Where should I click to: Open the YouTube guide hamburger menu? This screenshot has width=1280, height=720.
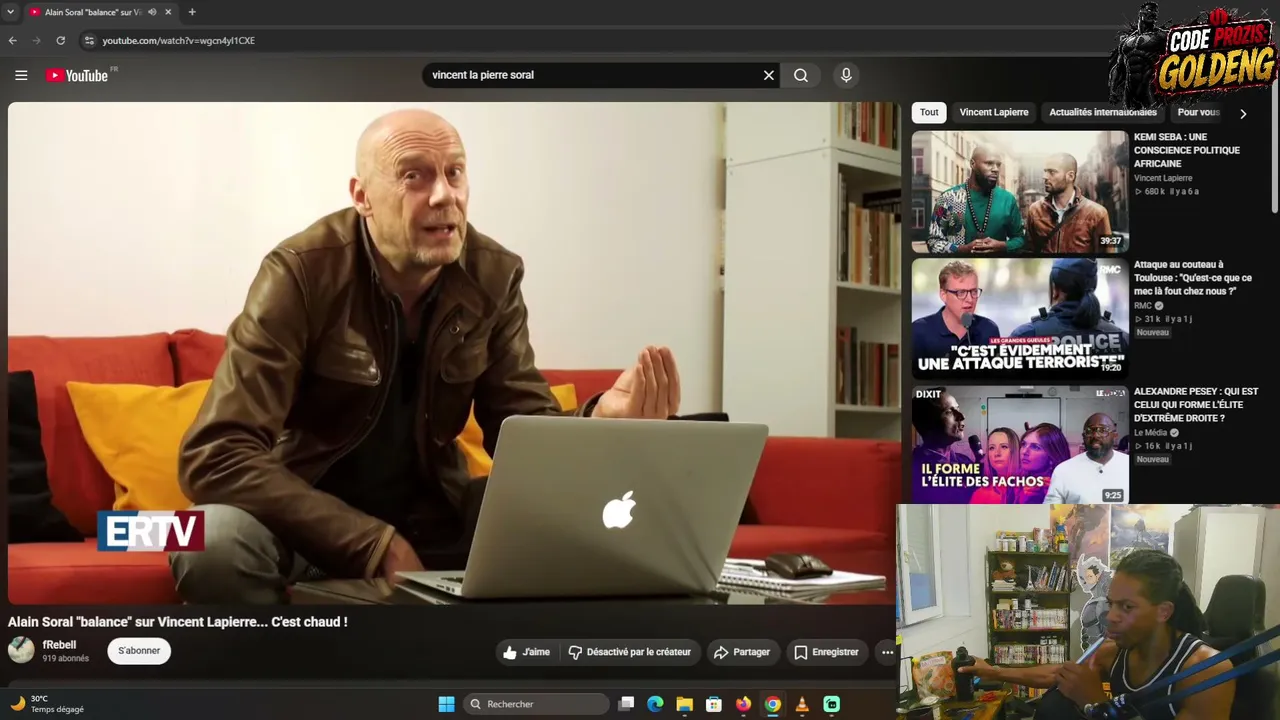21,75
